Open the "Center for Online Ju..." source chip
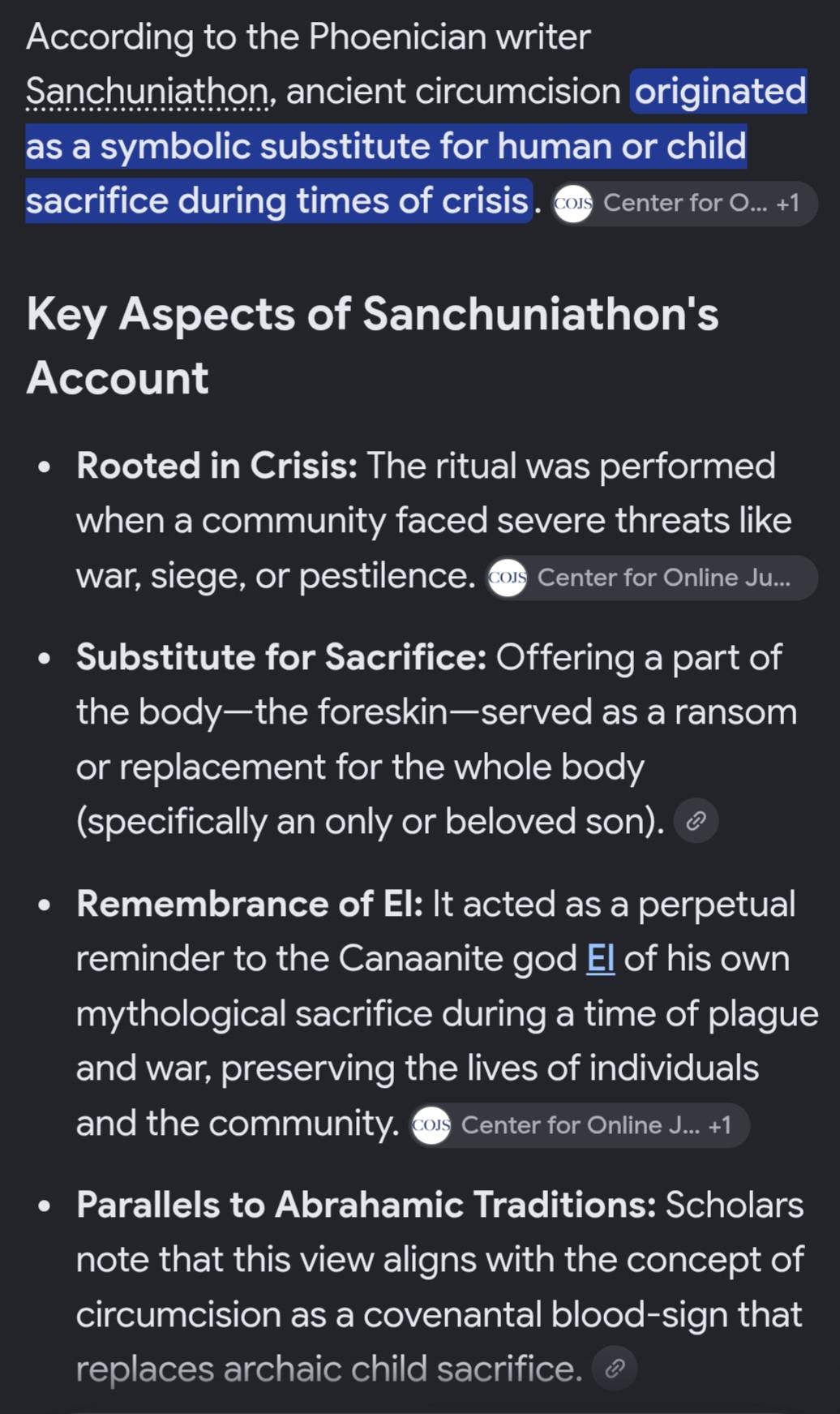This screenshot has height=1414, width=840. 652,578
